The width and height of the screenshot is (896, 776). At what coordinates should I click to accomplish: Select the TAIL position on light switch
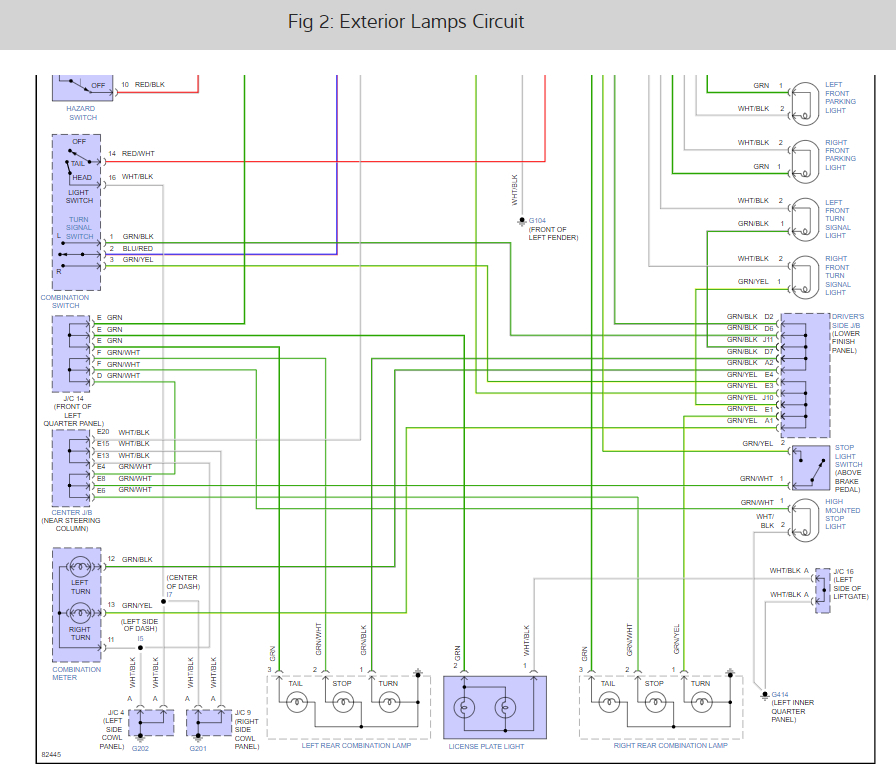point(77,163)
